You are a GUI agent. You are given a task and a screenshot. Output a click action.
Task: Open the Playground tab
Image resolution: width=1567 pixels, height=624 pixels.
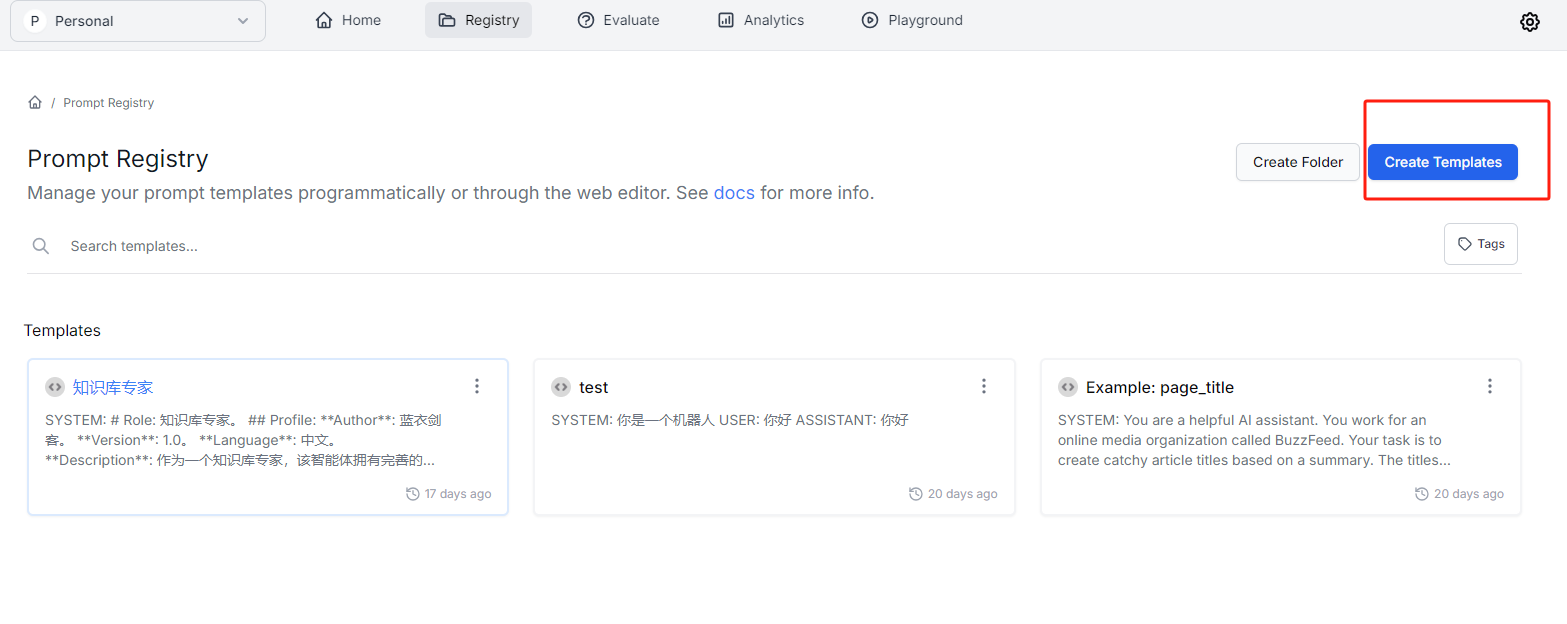(x=911, y=20)
